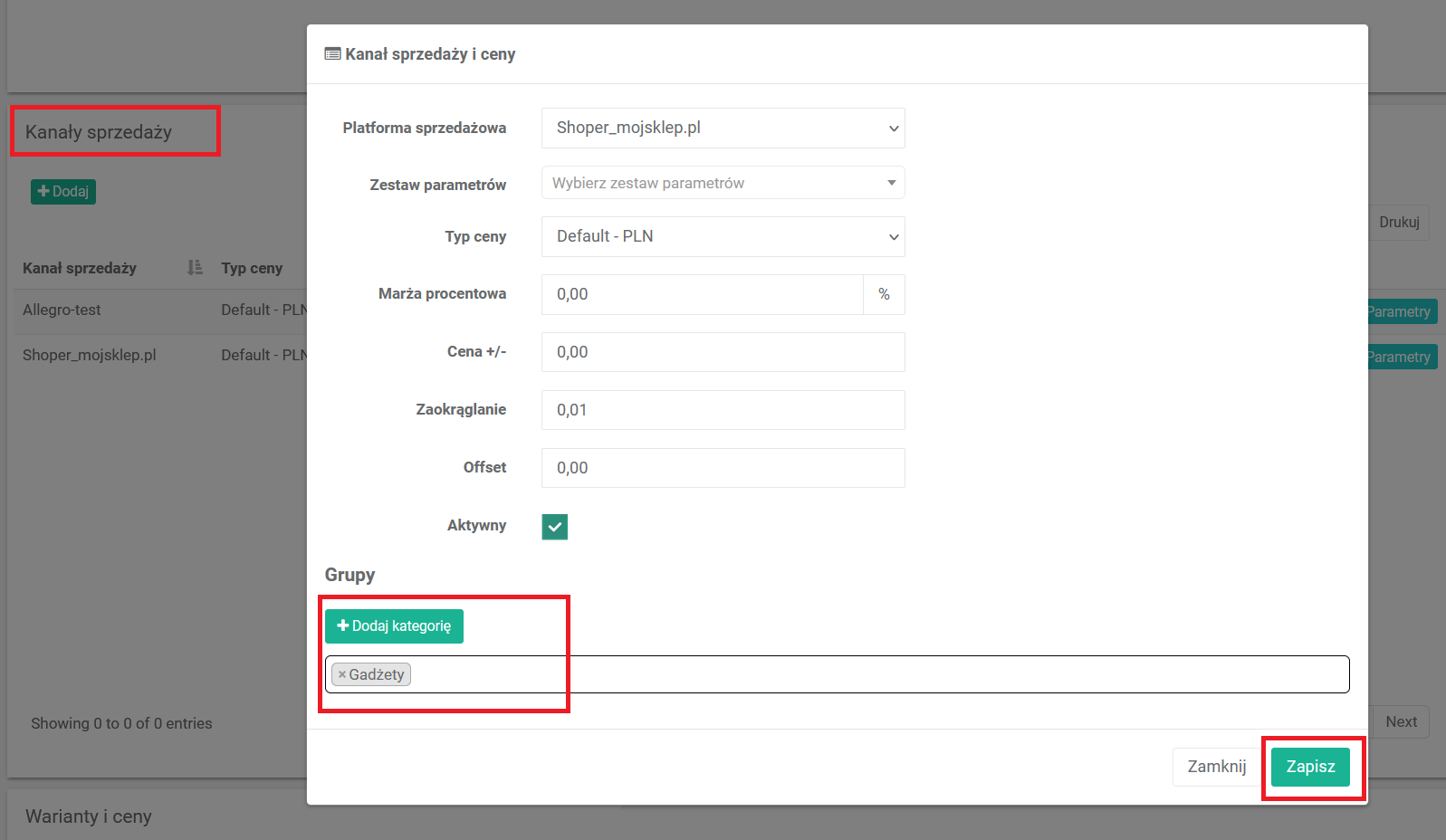This screenshot has height=840, width=1446.
Task: Click the Kanały sprzedaży section heading
Action: pyautogui.click(x=99, y=132)
